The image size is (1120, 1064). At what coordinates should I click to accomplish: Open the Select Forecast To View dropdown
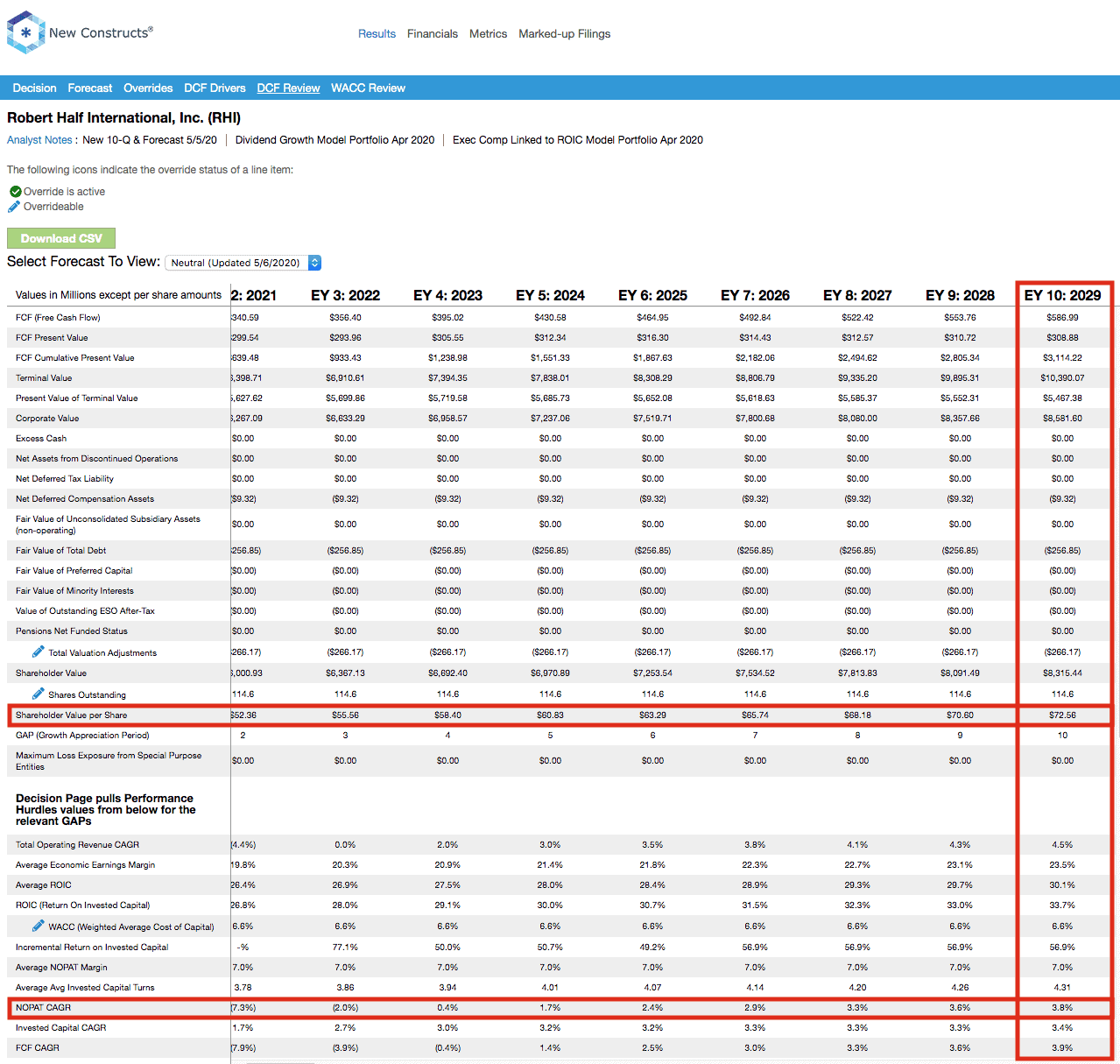pos(243,263)
